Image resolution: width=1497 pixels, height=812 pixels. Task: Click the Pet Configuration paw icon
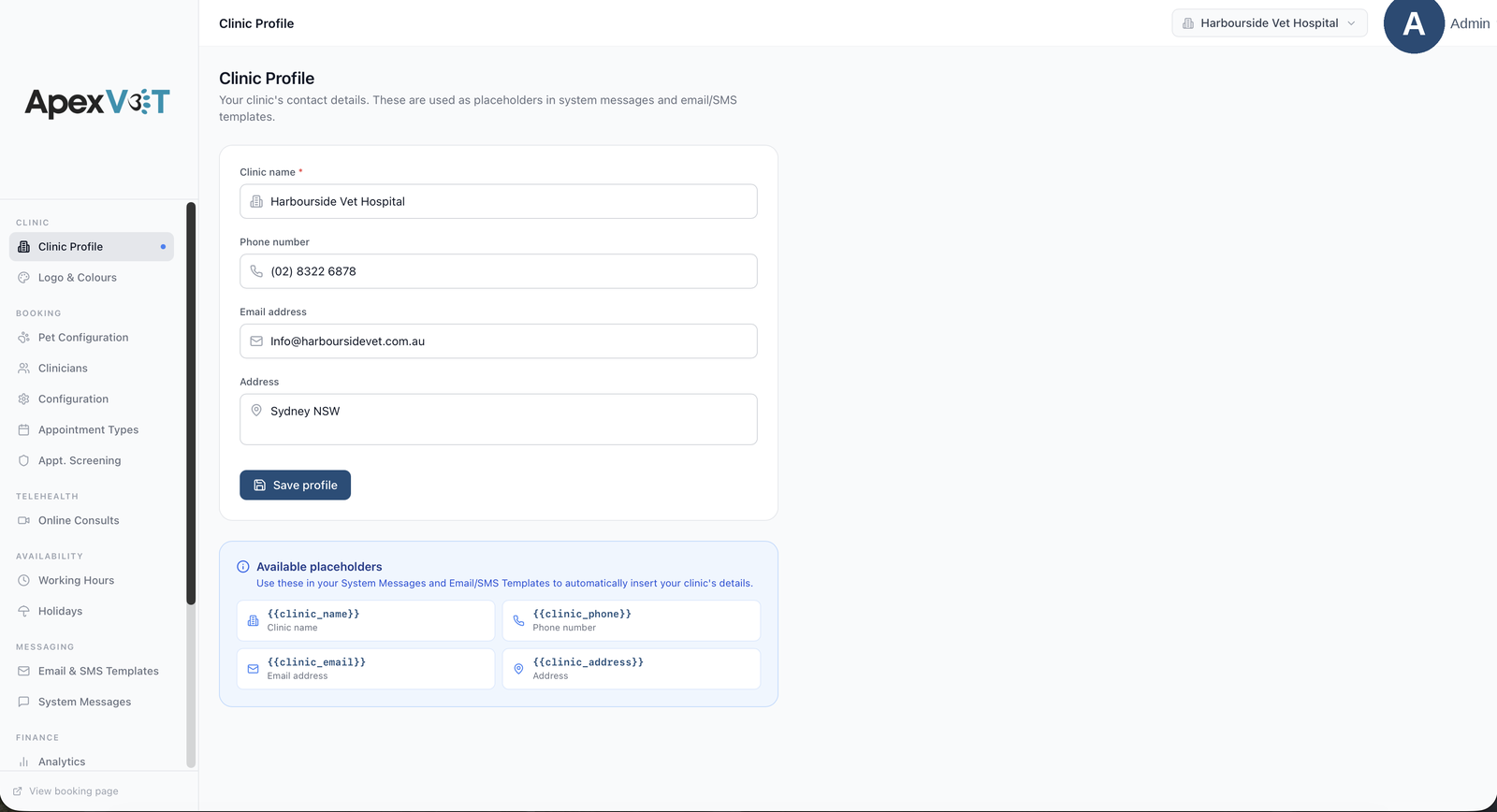(x=24, y=338)
